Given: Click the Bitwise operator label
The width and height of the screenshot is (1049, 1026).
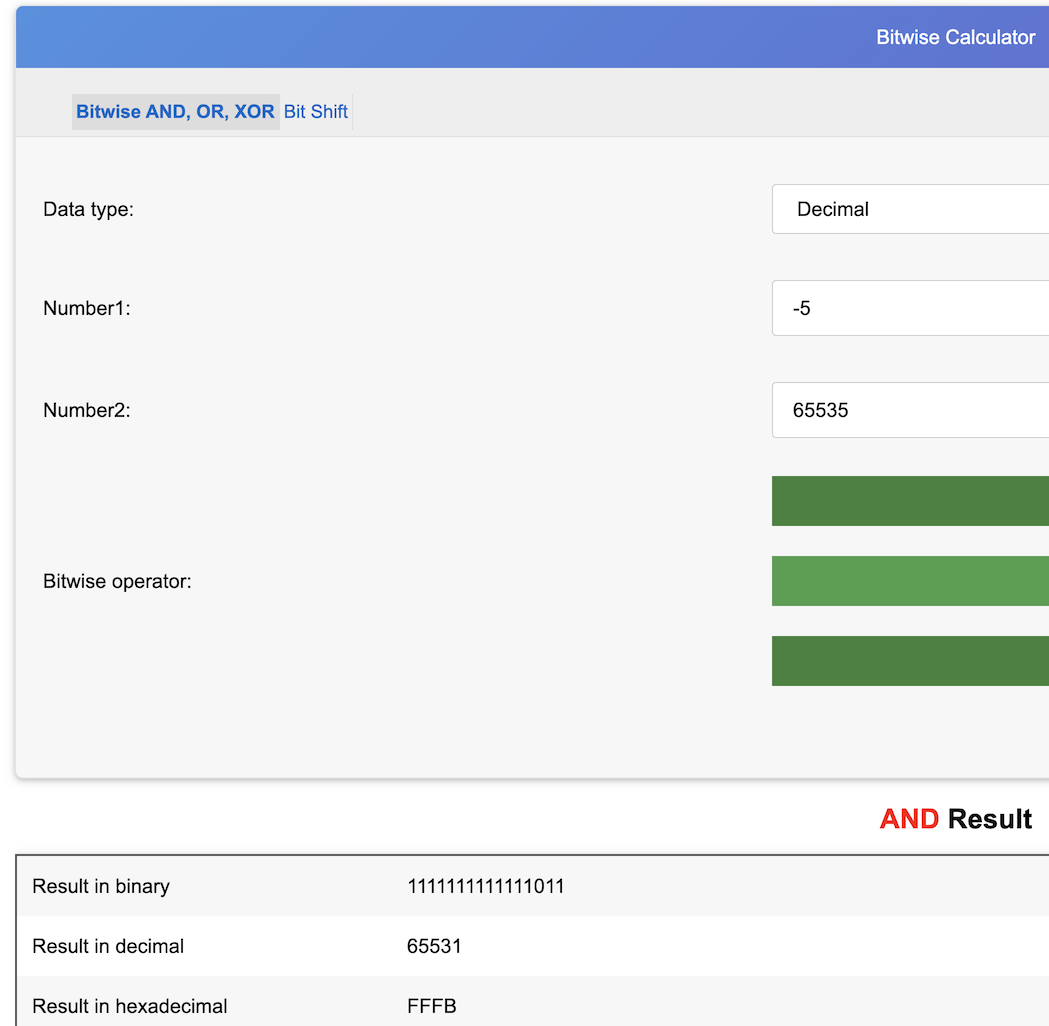Looking at the screenshot, I should tap(117, 581).
